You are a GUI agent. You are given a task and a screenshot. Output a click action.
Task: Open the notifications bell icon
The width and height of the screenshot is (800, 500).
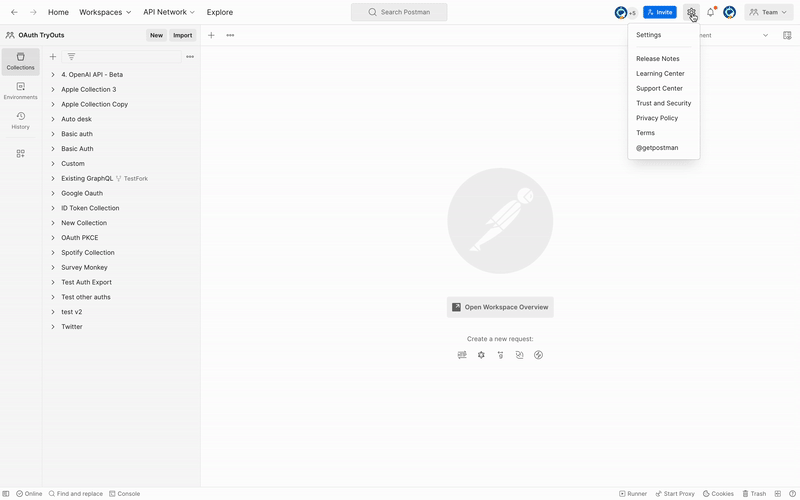click(x=711, y=12)
